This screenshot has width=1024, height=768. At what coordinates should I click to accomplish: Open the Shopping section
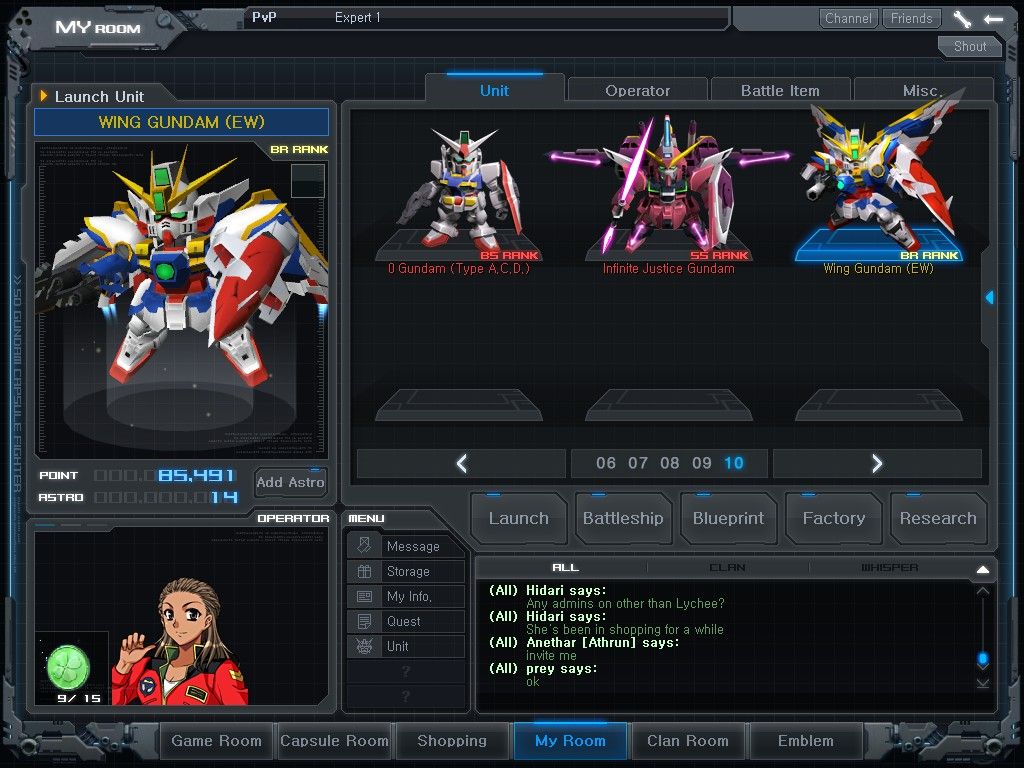[452, 741]
